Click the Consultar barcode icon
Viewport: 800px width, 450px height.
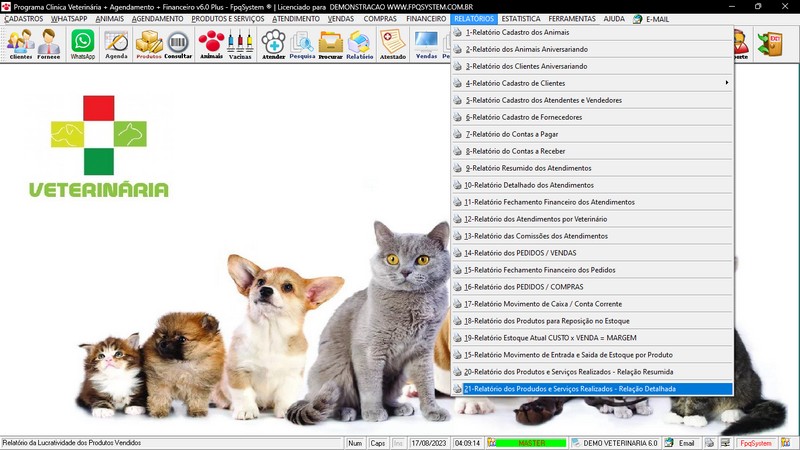pos(178,44)
